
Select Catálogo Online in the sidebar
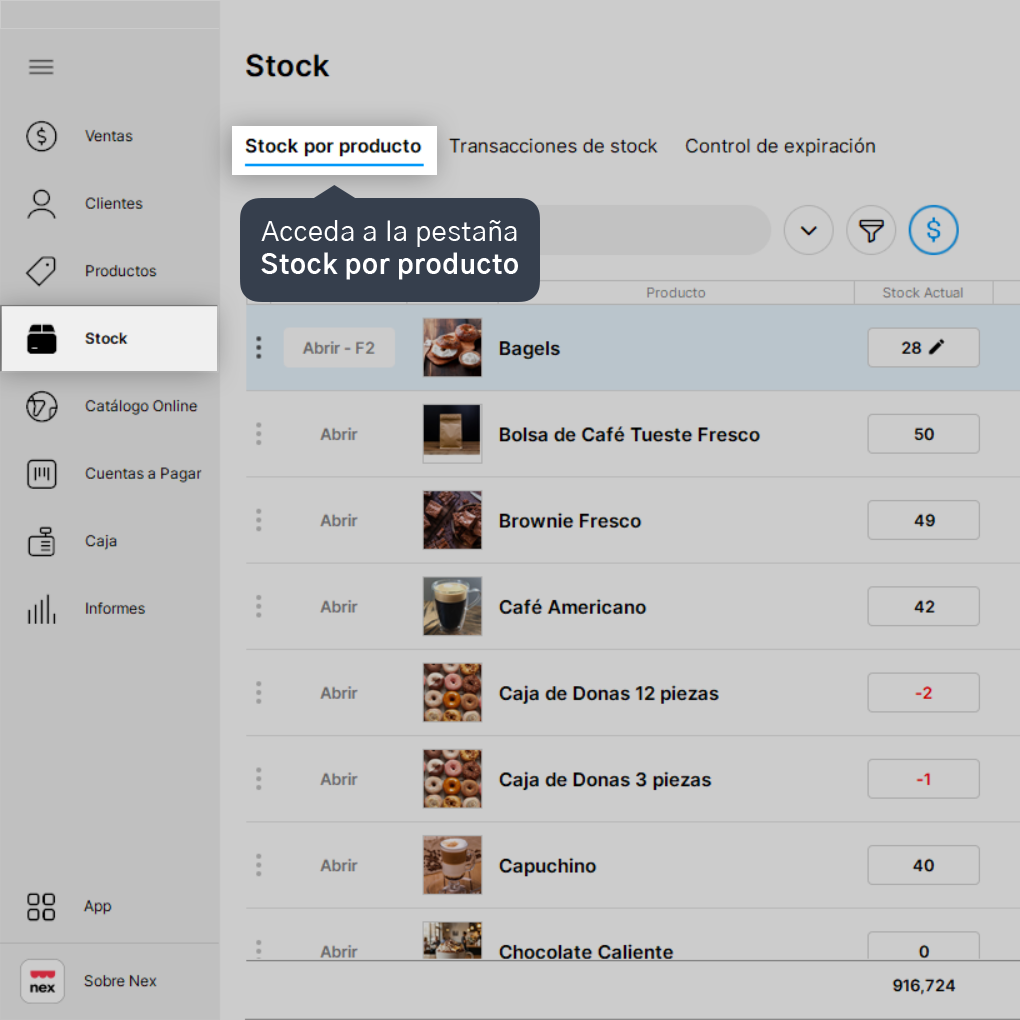click(141, 406)
